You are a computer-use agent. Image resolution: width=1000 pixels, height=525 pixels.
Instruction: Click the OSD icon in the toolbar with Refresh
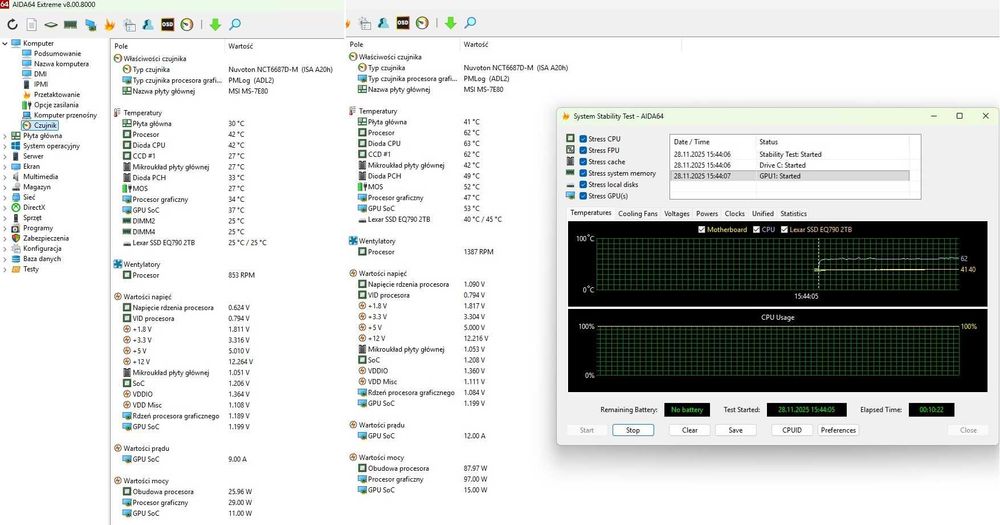click(167, 24)
